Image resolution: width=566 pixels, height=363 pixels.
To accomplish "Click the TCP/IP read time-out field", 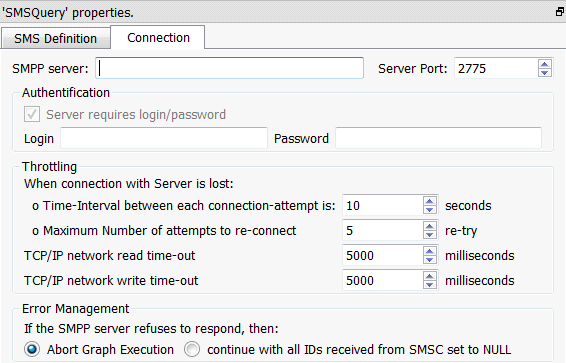I will tap(382, 255).
